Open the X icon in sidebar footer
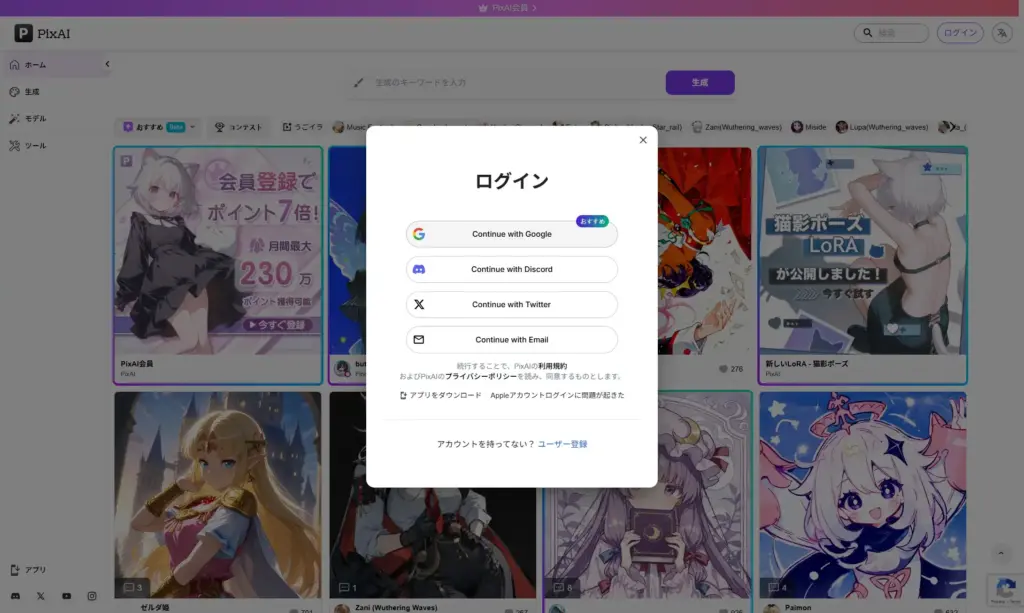This screenshot has width=1024, height=613. coord(40,596)
